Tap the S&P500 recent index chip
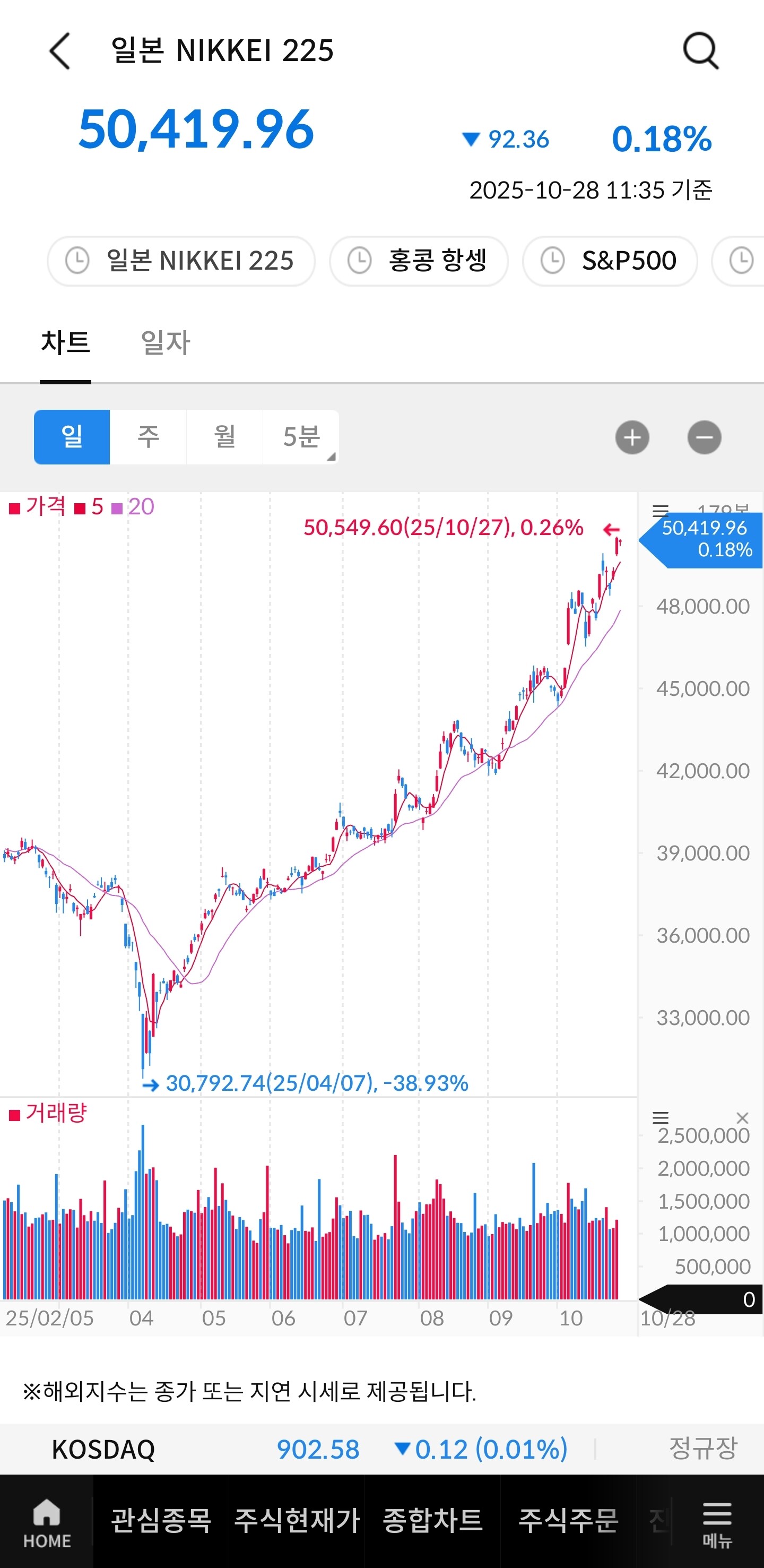 tap(610, 261)
